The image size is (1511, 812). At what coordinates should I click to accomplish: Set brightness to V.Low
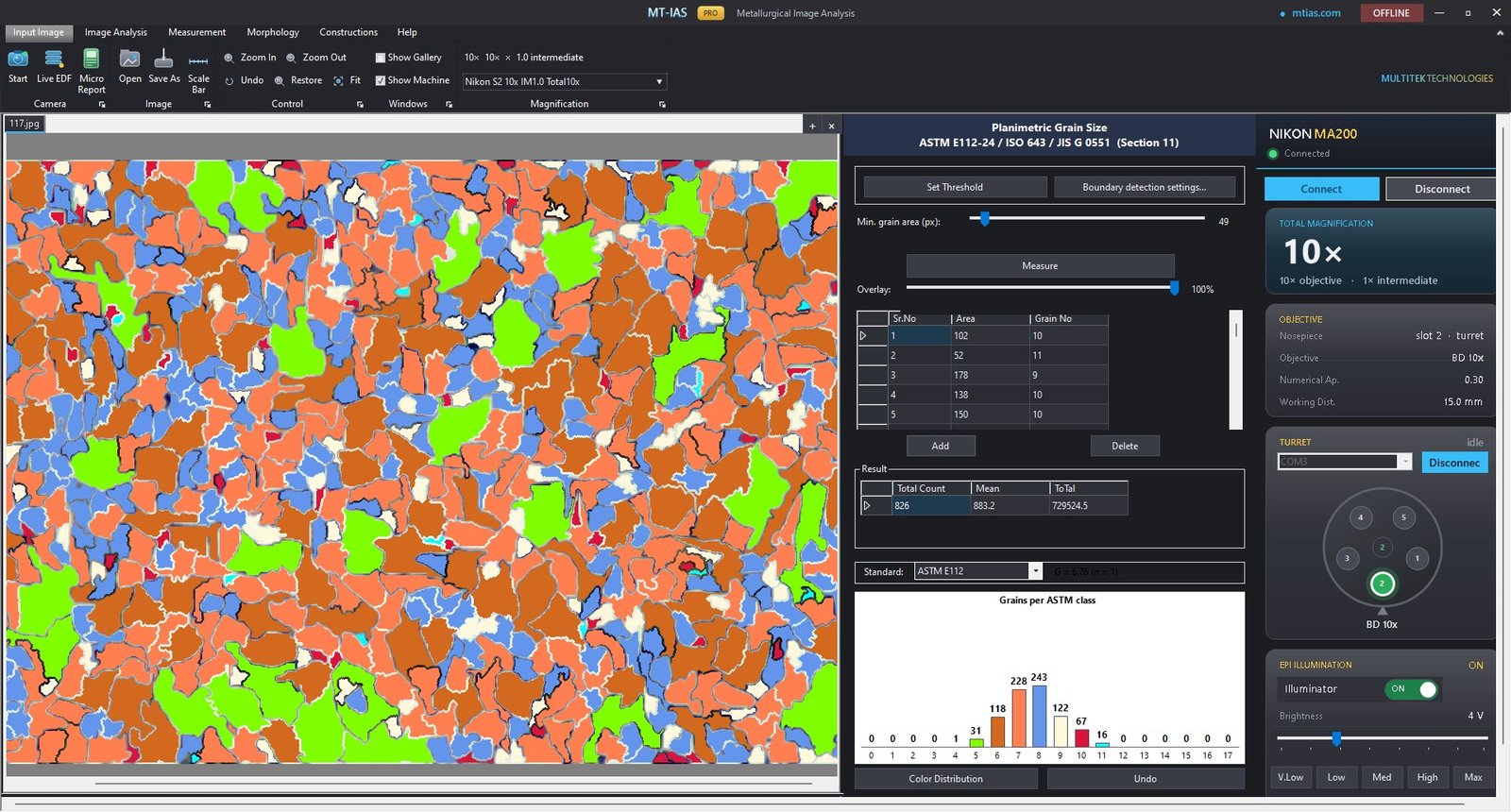point(1291,777)
